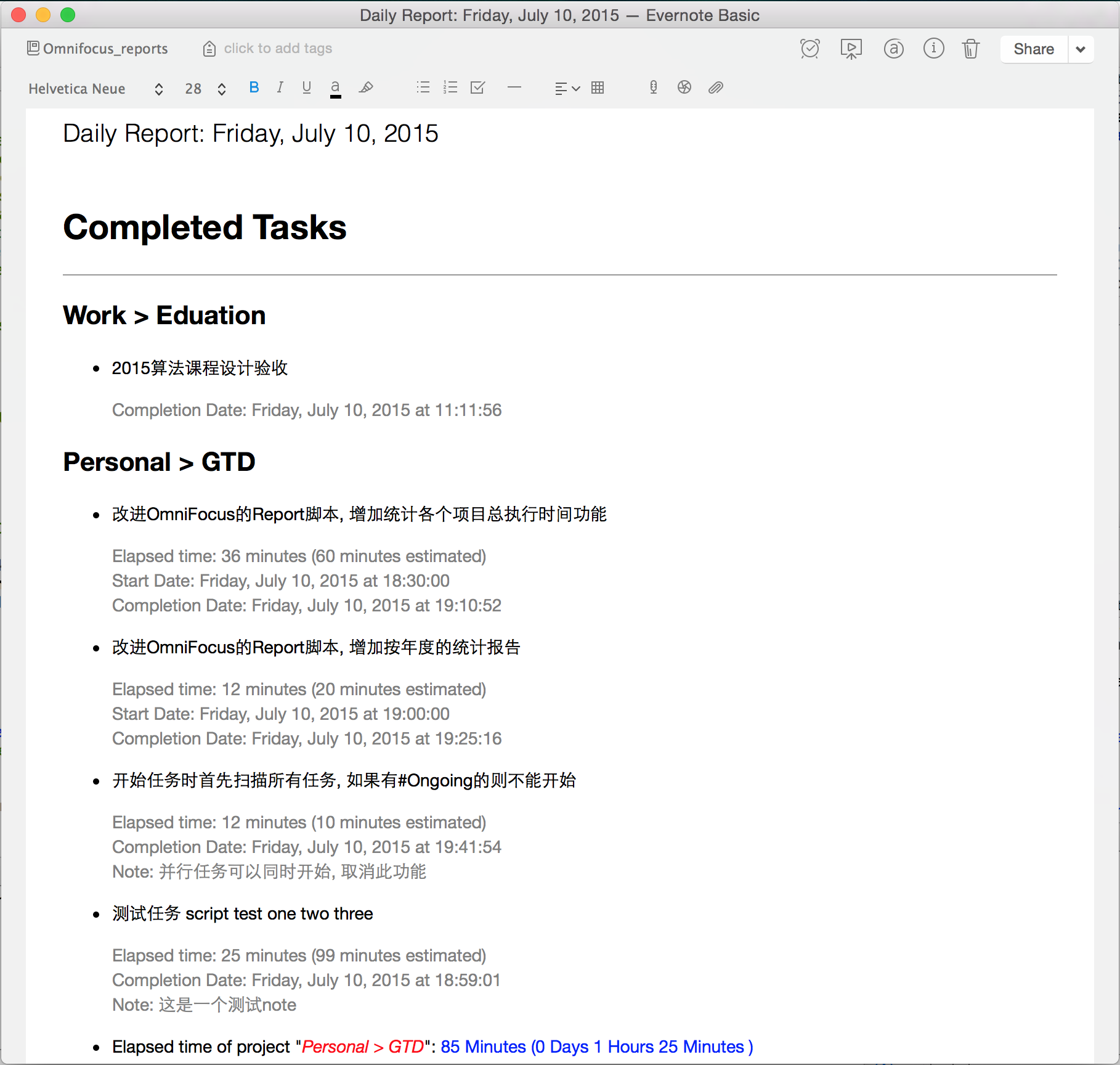Insert a horizontal rule
Viewport: 1120px width, 1065px height.
[x=514, y=88]
